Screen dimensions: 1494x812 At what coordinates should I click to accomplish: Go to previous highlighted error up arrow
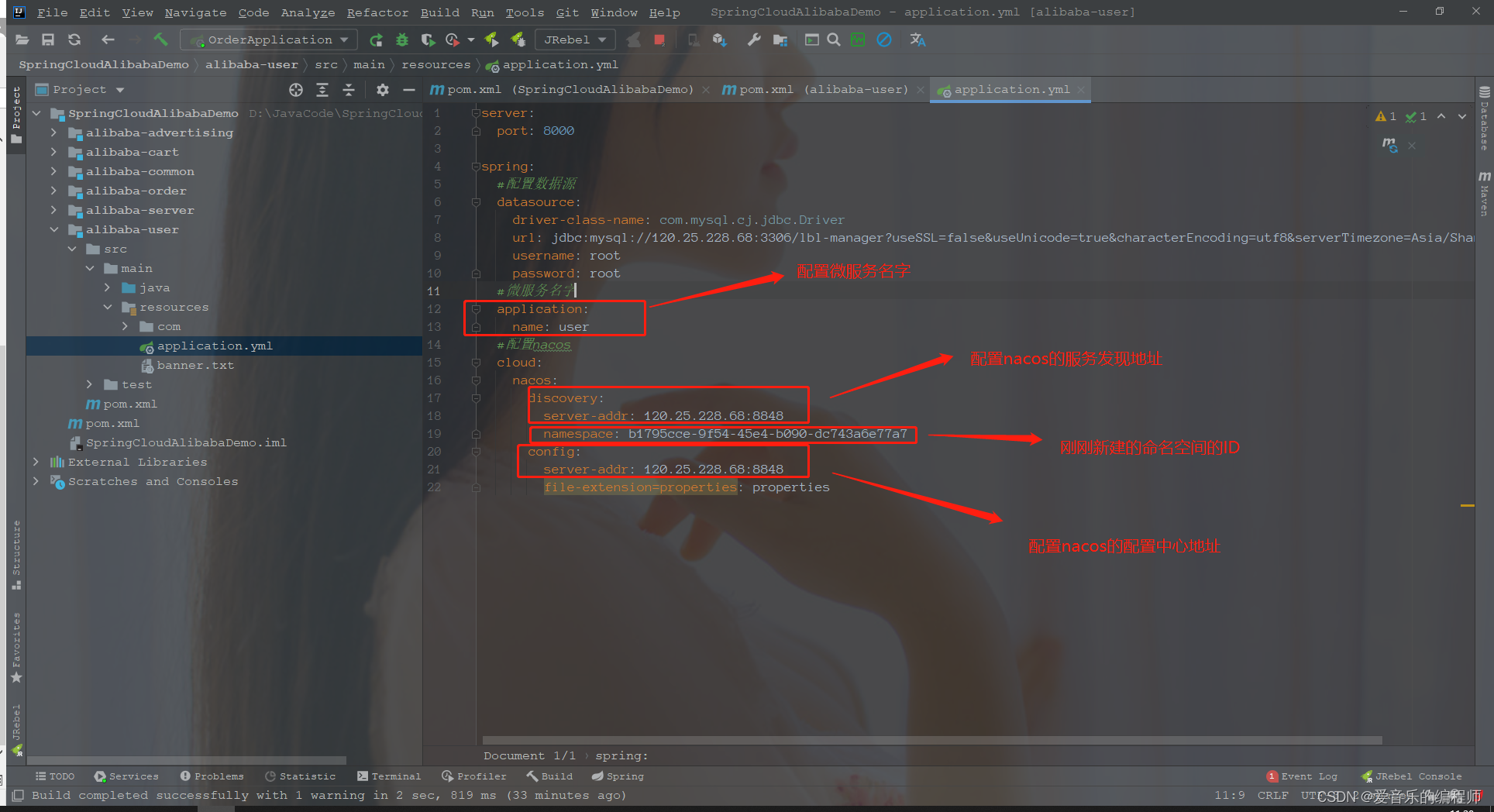(1441, 116)
